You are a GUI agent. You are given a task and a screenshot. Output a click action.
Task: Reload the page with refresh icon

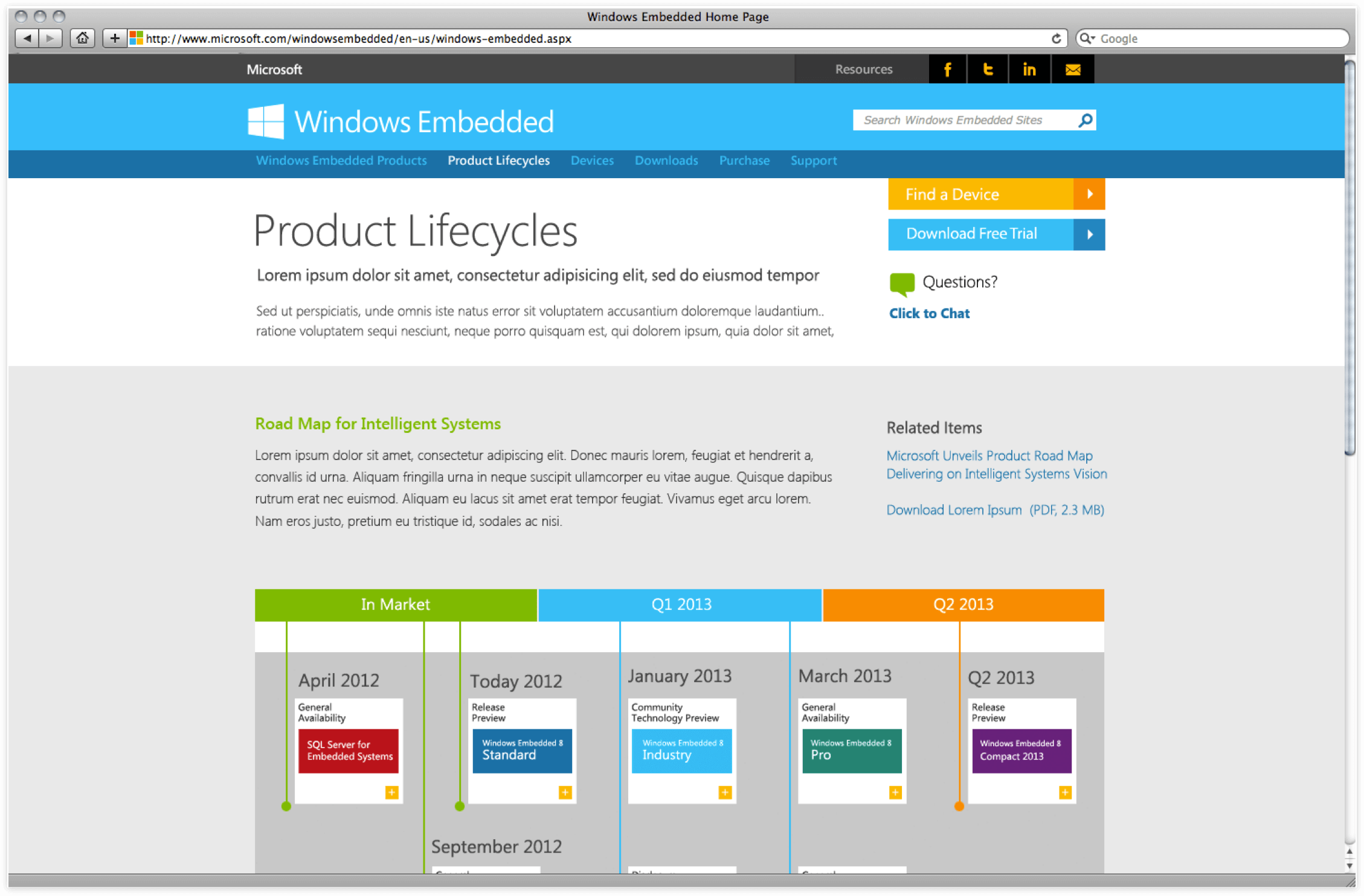coord(1056,39)
